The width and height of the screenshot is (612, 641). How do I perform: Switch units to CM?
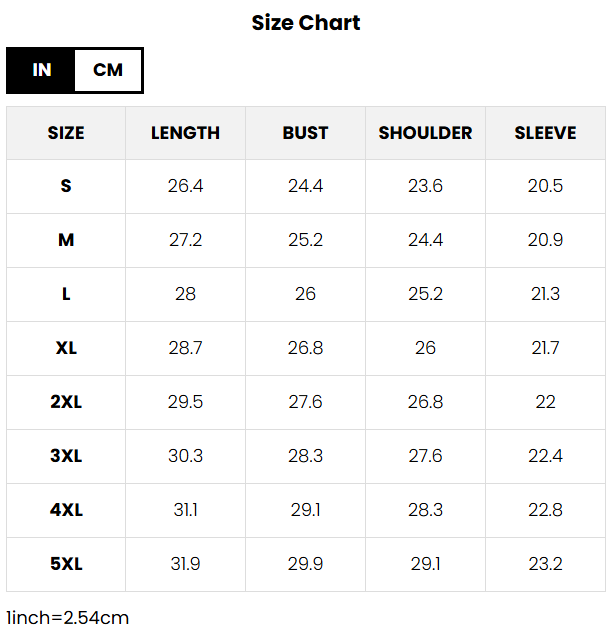click(108, 70)
